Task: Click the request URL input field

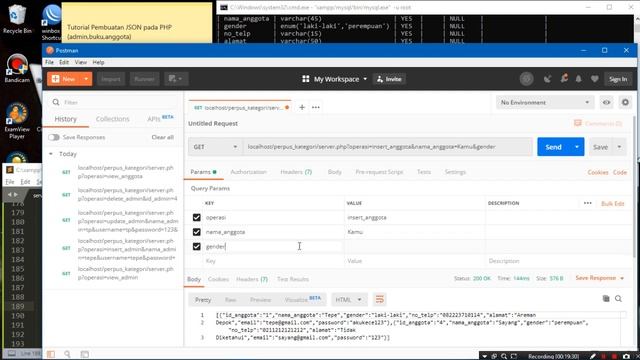Action: click(388, 147)
